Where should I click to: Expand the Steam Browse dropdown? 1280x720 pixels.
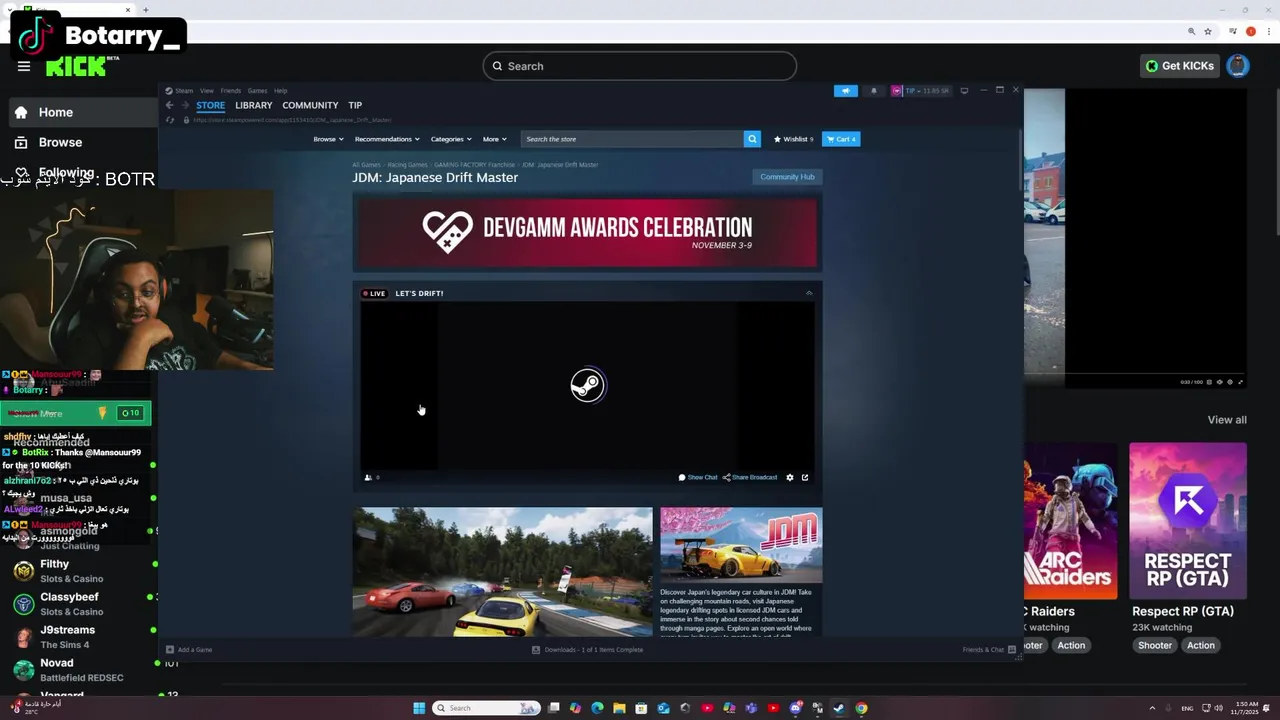328,139
